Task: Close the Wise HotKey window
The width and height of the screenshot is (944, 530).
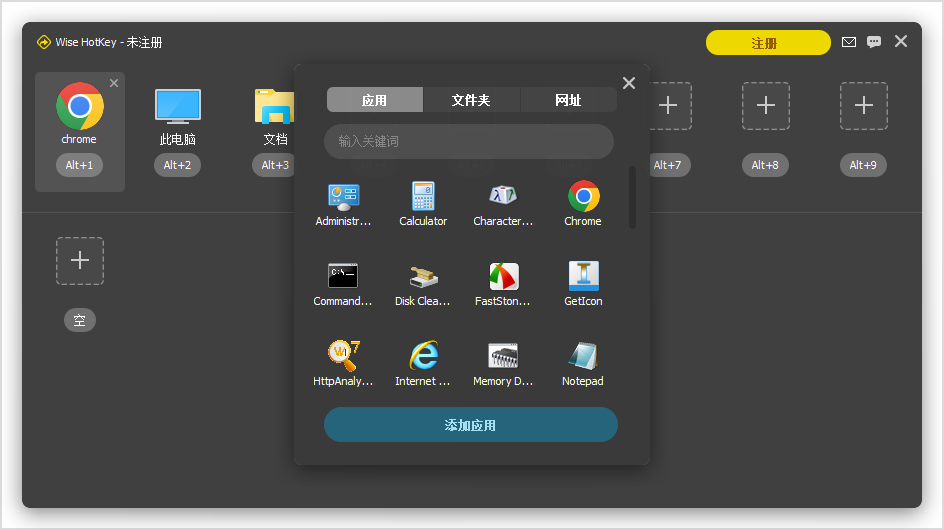Action: tap(901, 41)
